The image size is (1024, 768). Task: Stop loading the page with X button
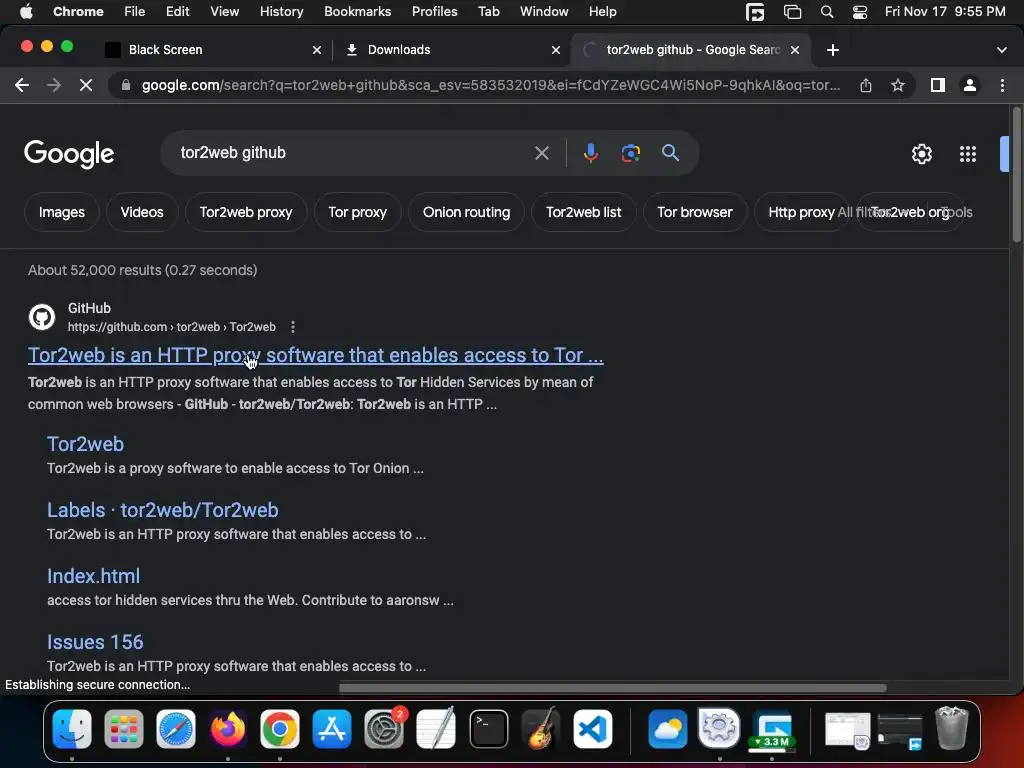click(86, 85)
